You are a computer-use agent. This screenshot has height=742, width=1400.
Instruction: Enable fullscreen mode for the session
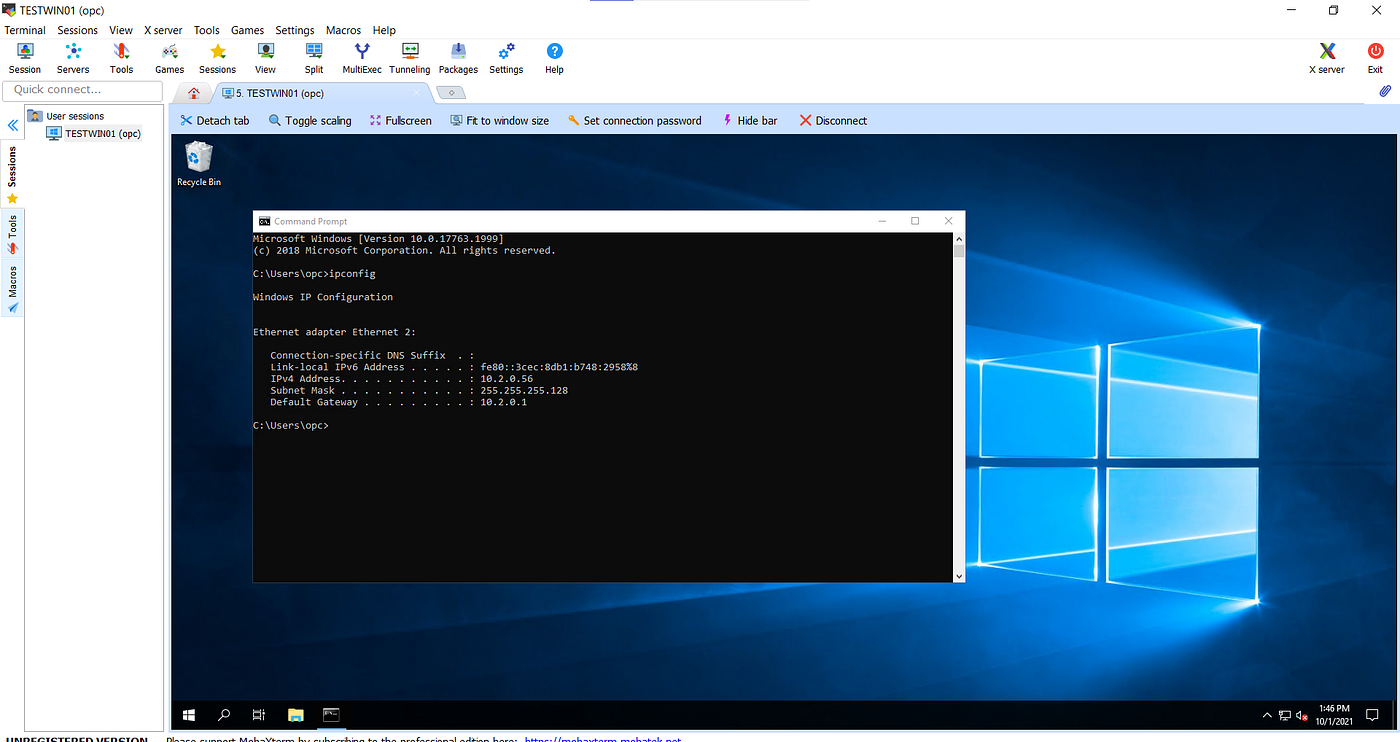(400, 120)
